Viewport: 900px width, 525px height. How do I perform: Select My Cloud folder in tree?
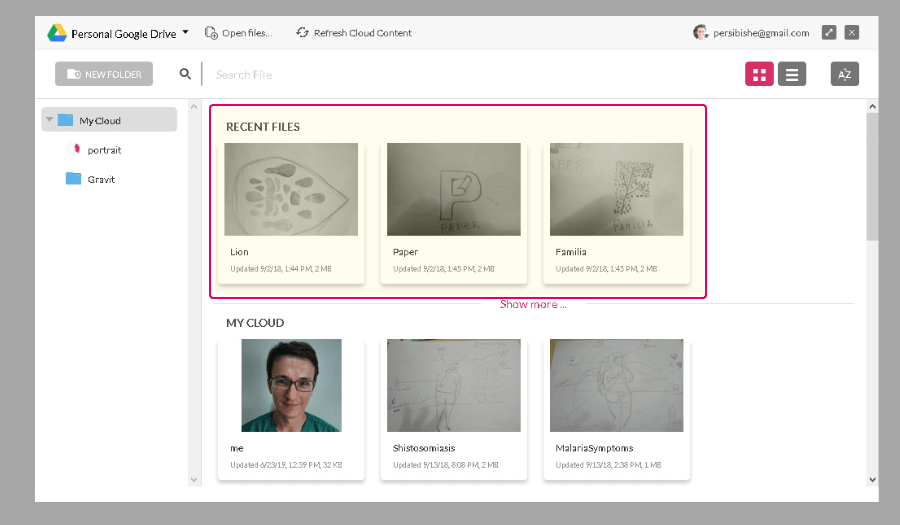[109, 120]
